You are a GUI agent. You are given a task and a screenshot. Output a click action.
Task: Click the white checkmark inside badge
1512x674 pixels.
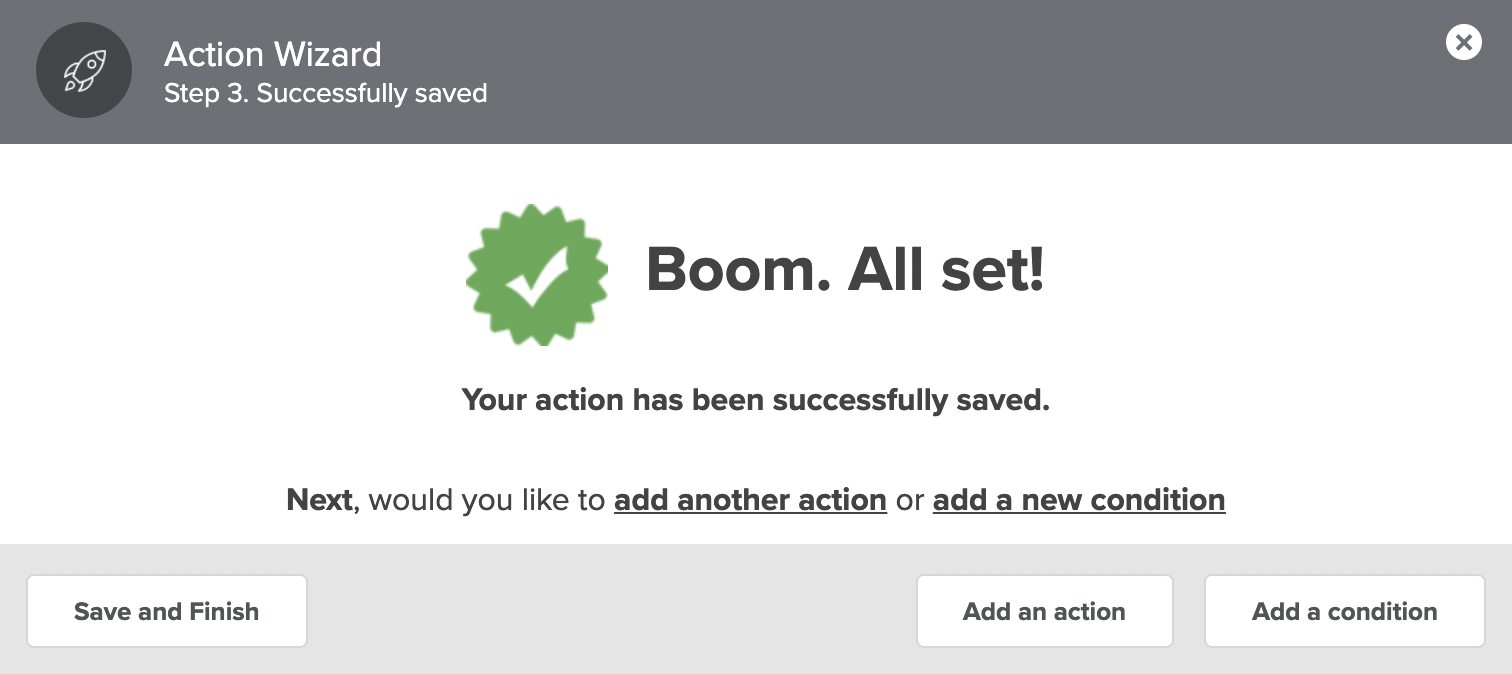[537, 276]
